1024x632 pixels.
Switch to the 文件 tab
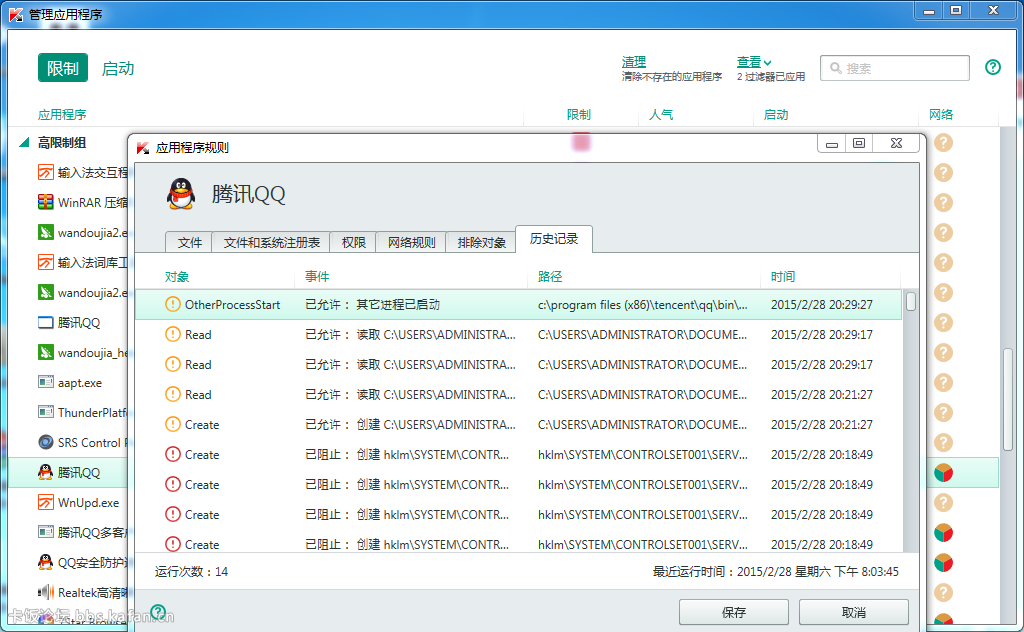pyautogui.click(x=189, y=242)
